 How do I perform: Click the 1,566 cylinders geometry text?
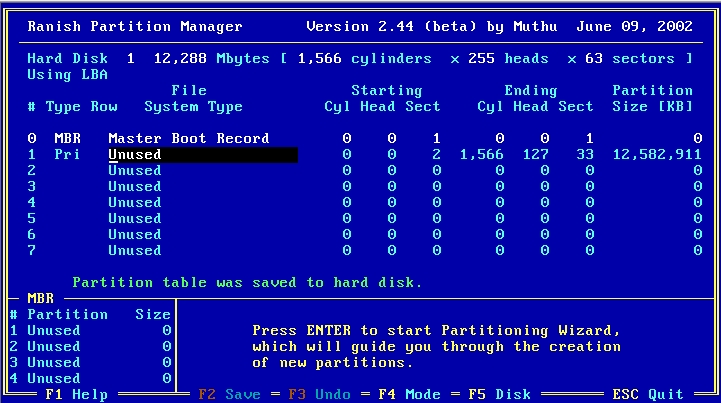coord(365,59)
